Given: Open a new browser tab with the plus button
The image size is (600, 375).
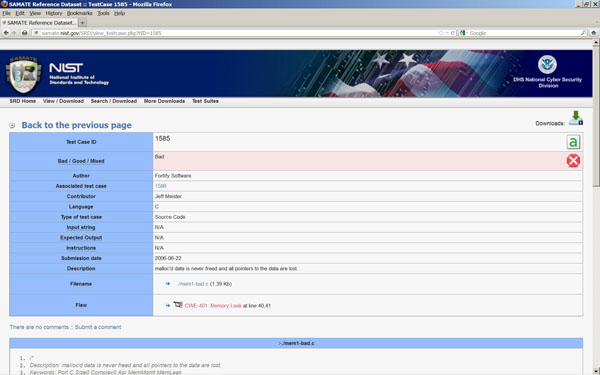Looking at the screenshot, I should click(82, 23).
